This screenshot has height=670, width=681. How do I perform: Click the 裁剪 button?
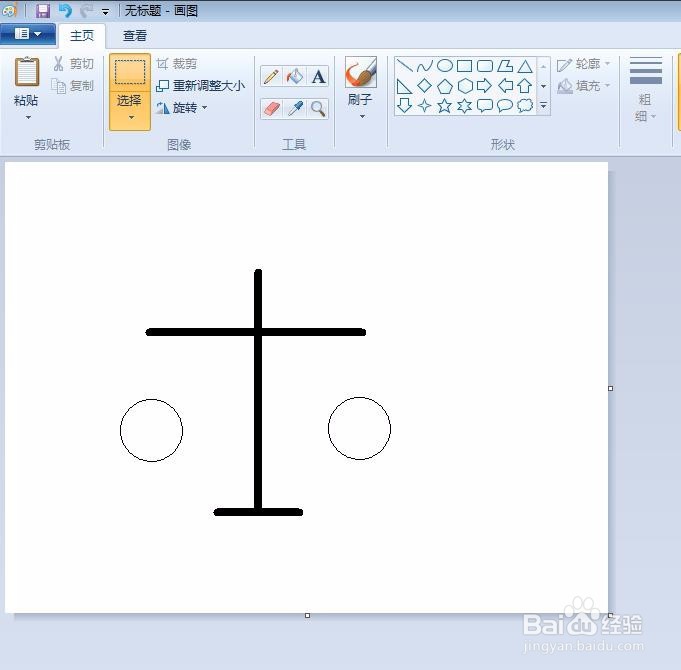pos(177,64)
